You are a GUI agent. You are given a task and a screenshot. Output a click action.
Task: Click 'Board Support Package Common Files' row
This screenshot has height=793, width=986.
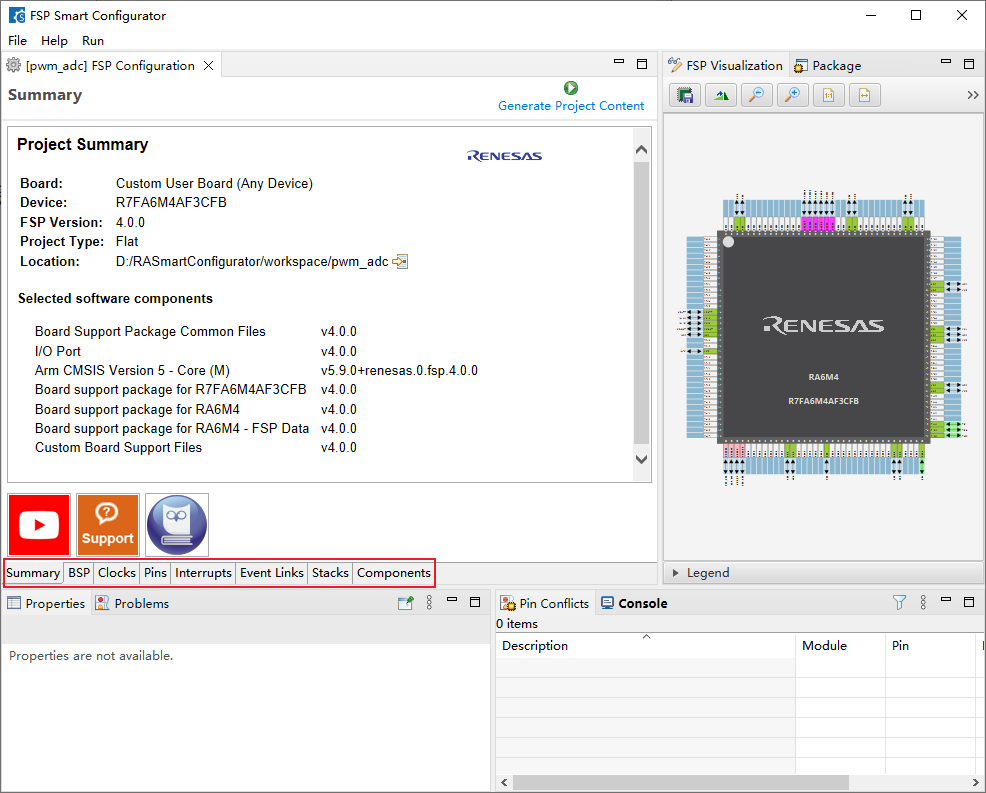tap(196, 331)
